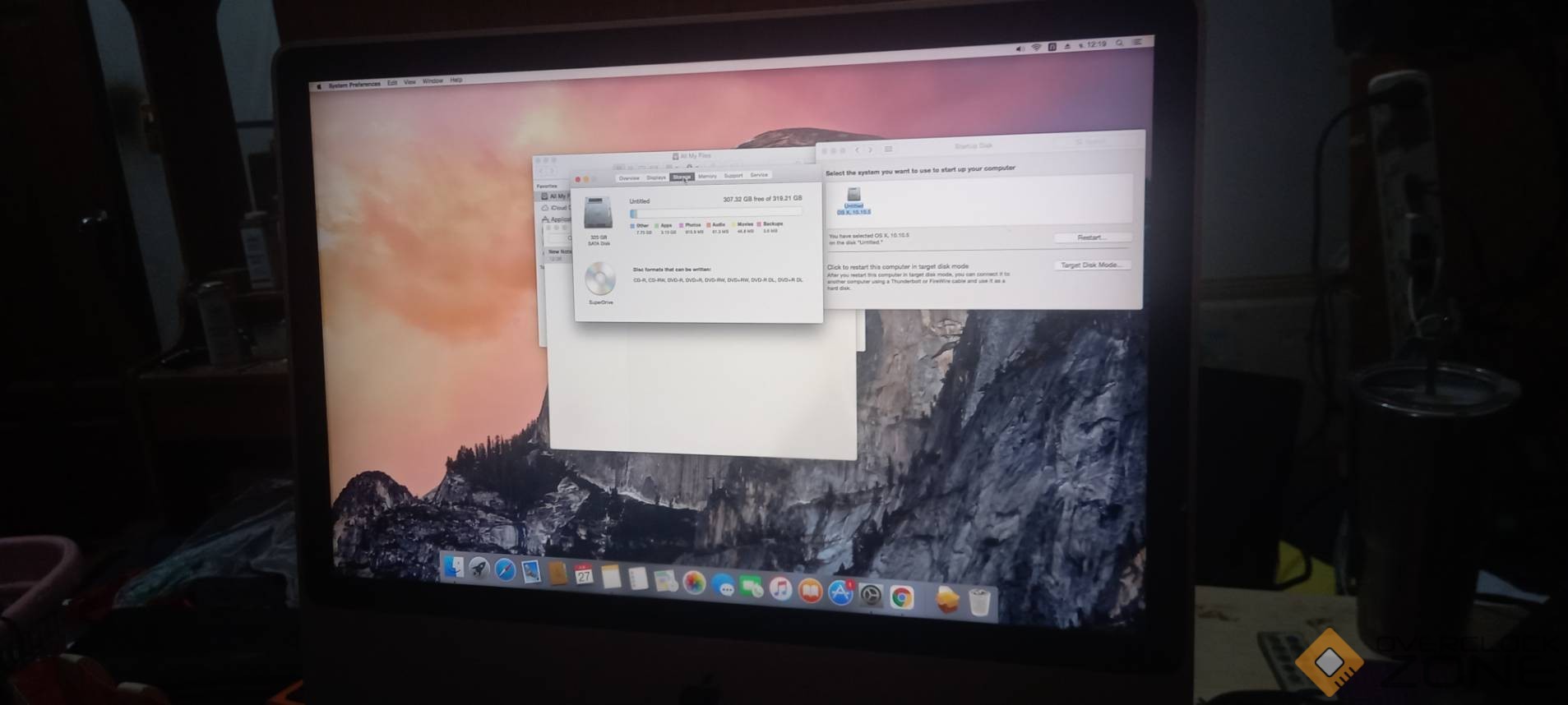The width and height of the screenshot is (1568, 705).
Task: Launch Launchpad rocket icon in Dock
Action: (479, 569)
